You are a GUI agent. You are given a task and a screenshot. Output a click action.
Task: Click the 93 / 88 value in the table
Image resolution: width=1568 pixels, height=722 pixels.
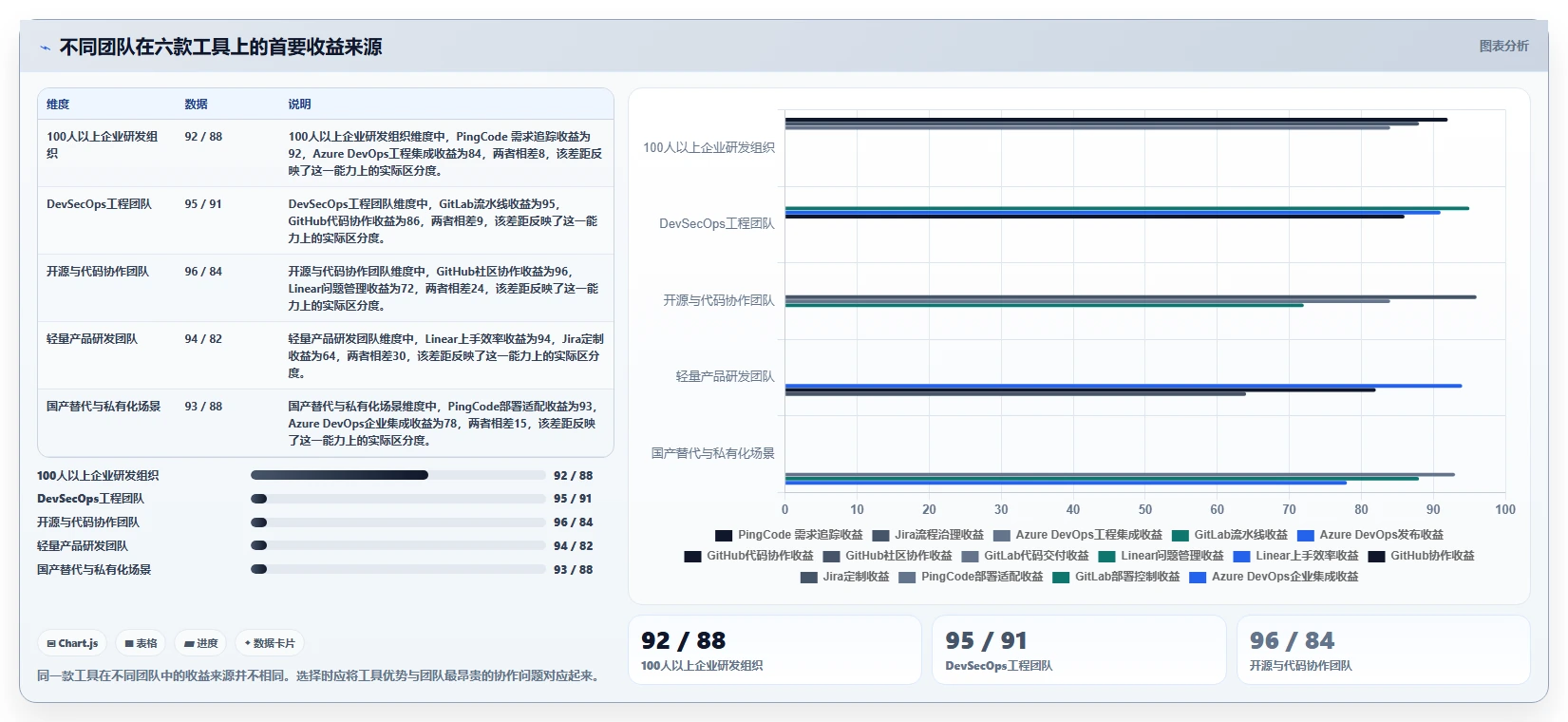pyautogui.click(x=203, y=407)
